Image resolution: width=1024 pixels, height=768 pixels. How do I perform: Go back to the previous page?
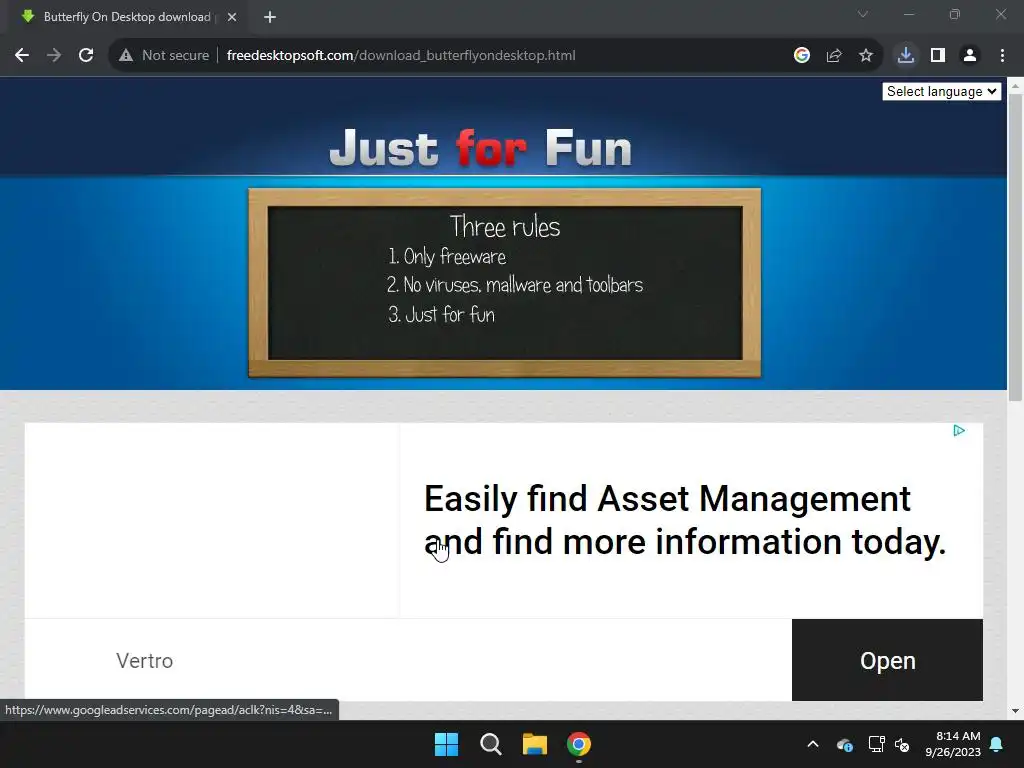coord(22,56)
